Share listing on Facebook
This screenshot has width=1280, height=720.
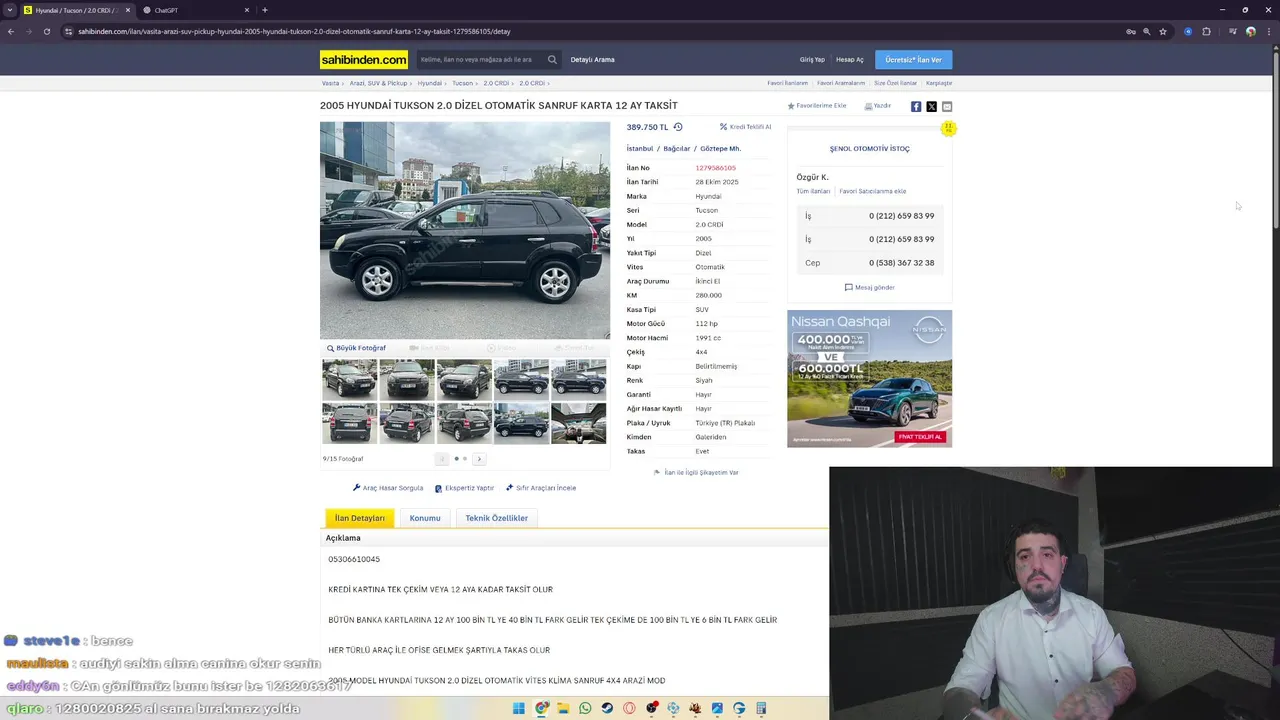pos(916,106)
